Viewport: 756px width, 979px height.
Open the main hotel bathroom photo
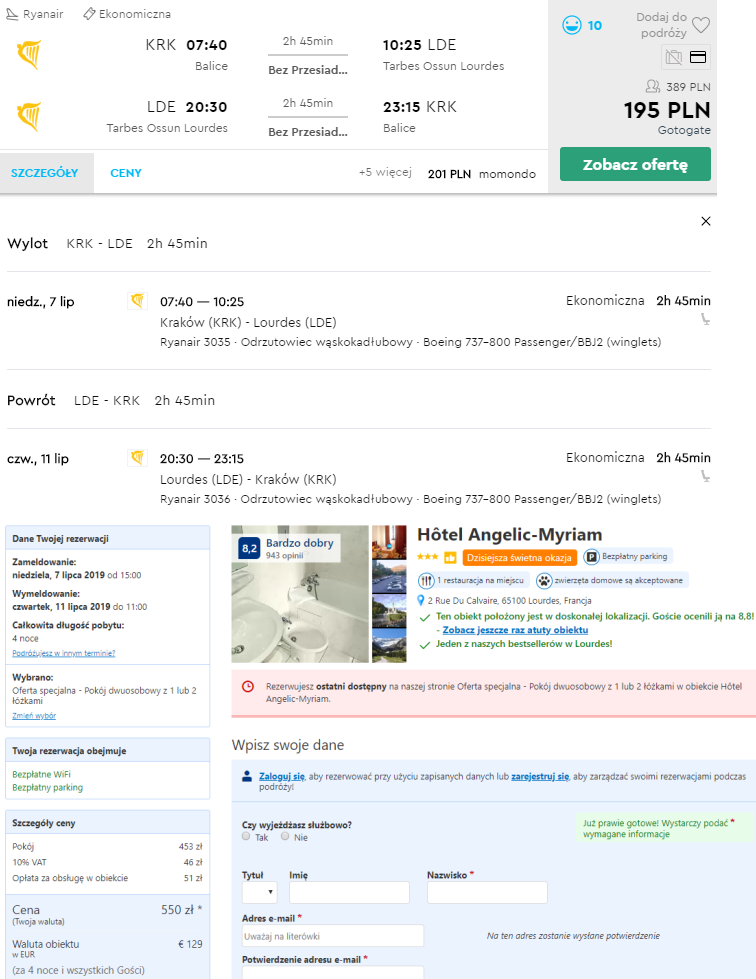pos(300,594)
